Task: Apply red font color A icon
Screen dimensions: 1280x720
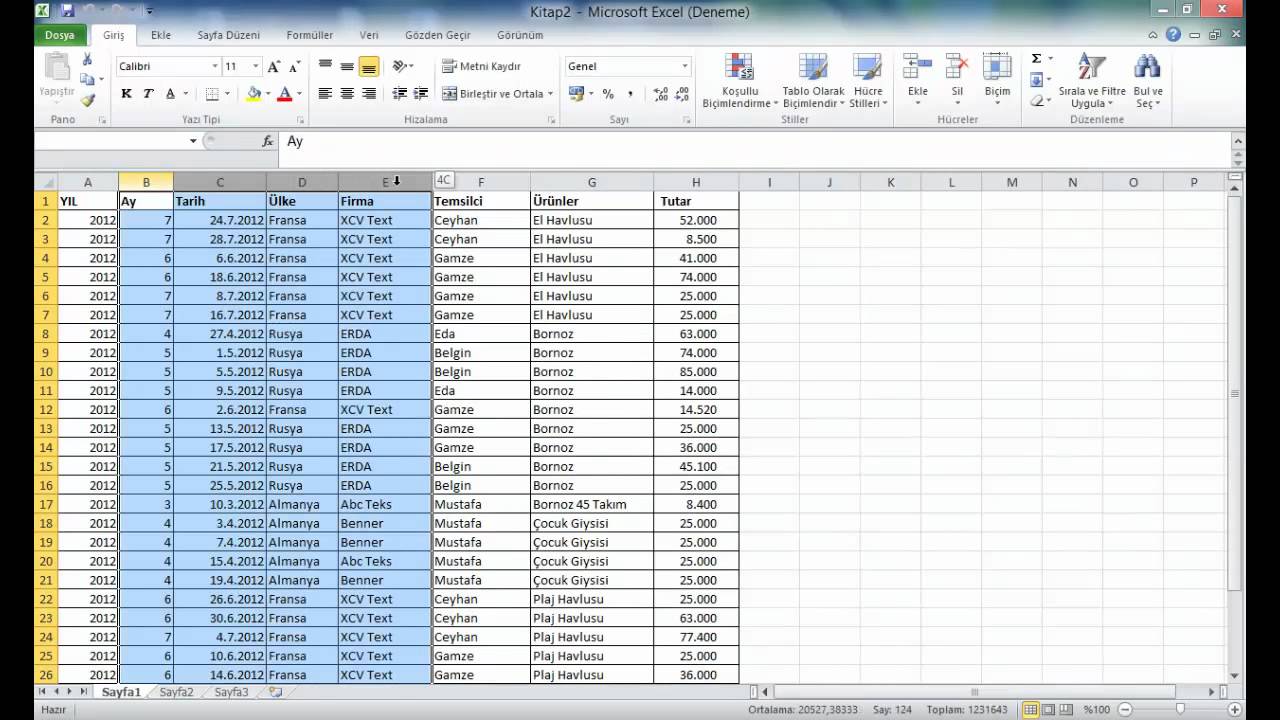Action: 284,94
